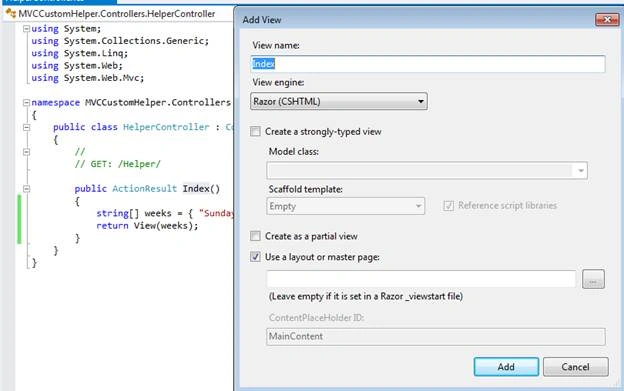Collapse the namespace MVCCustomHelper.Controllers block
624x391 pixels.
pos(26,103)
